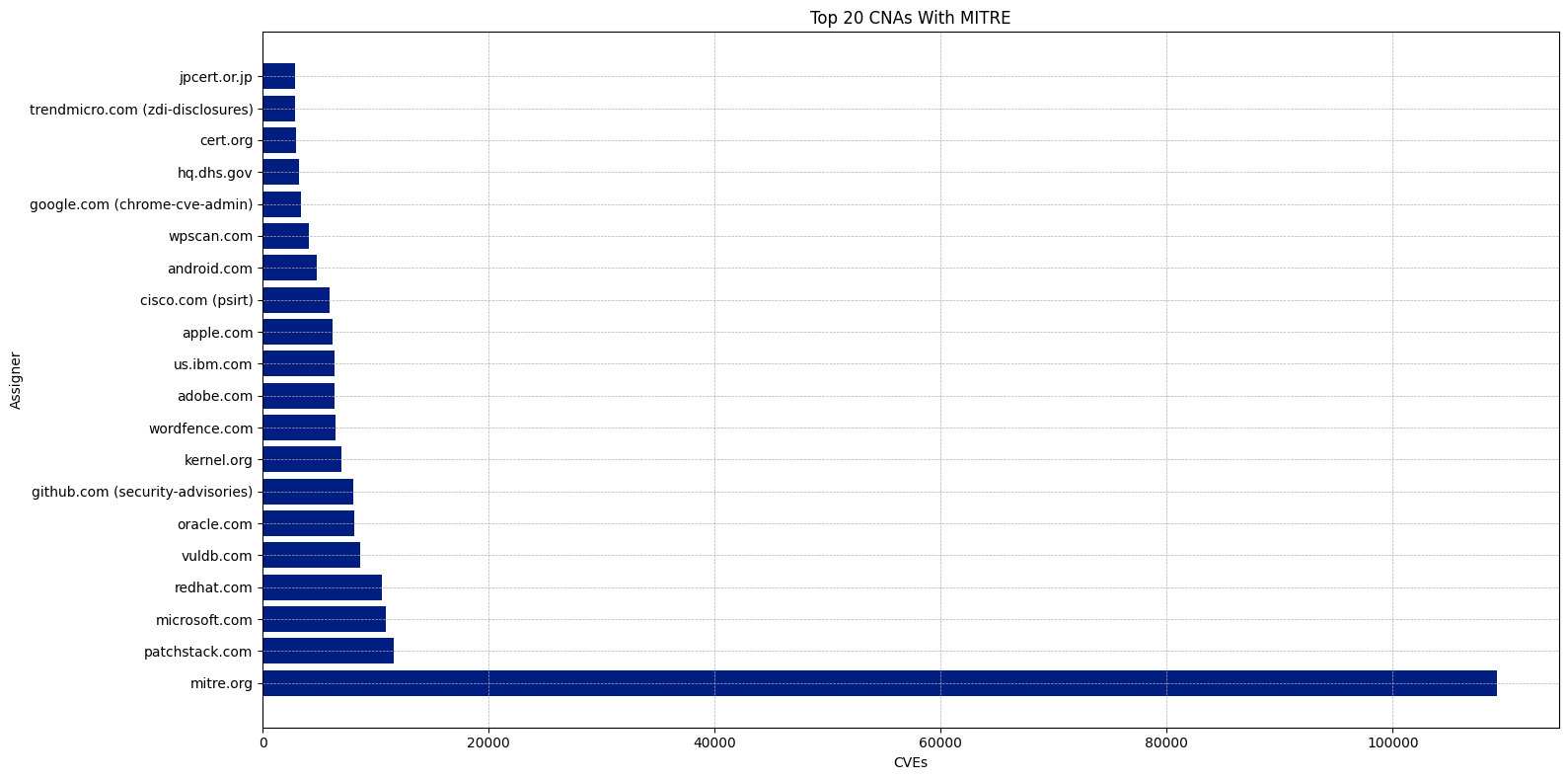Select the 'redhat.com' label

(213, 587)
